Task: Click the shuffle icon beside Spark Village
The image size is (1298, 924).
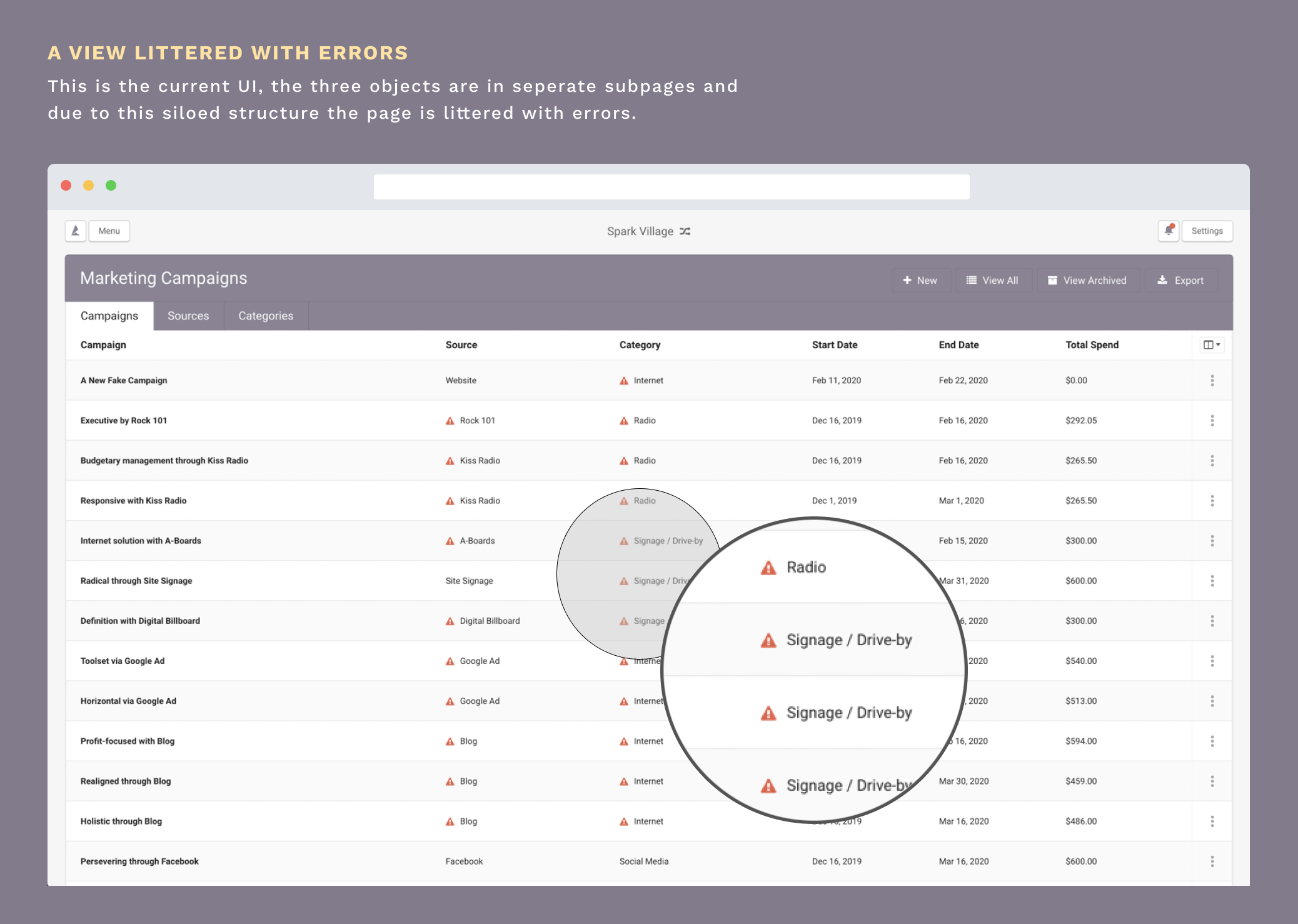Action: [x=685, y=231]
